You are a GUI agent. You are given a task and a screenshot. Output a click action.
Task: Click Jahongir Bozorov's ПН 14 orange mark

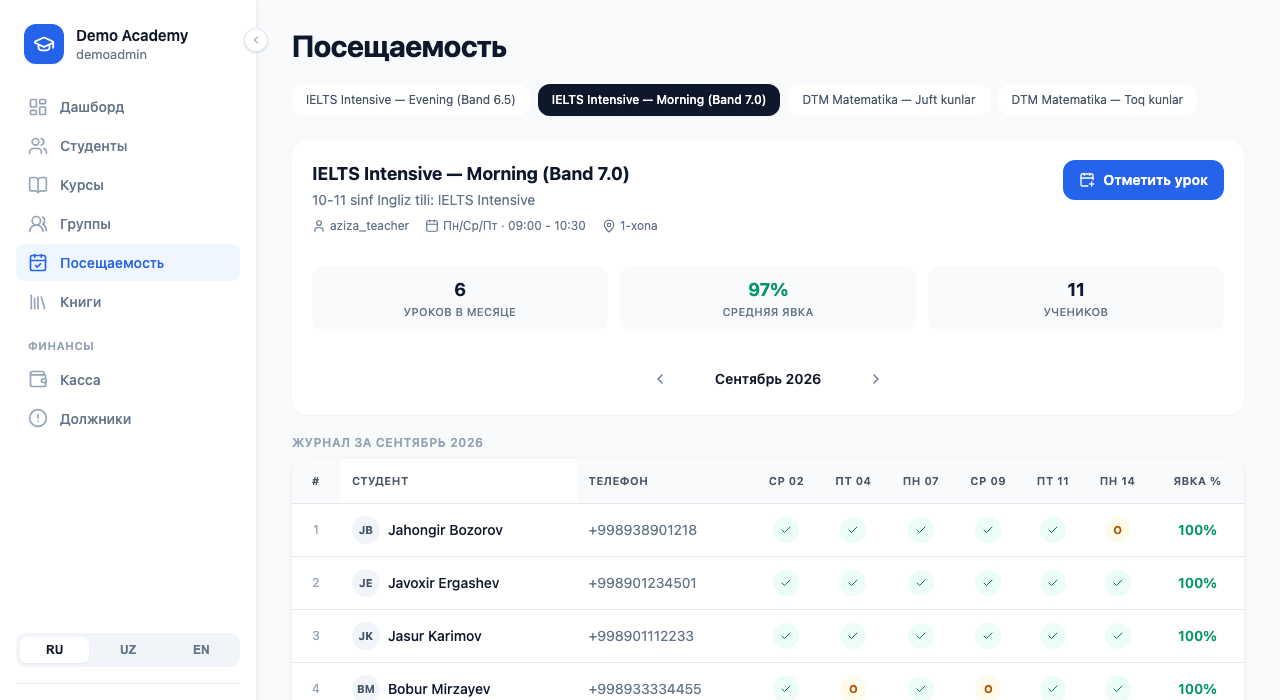1117,530
